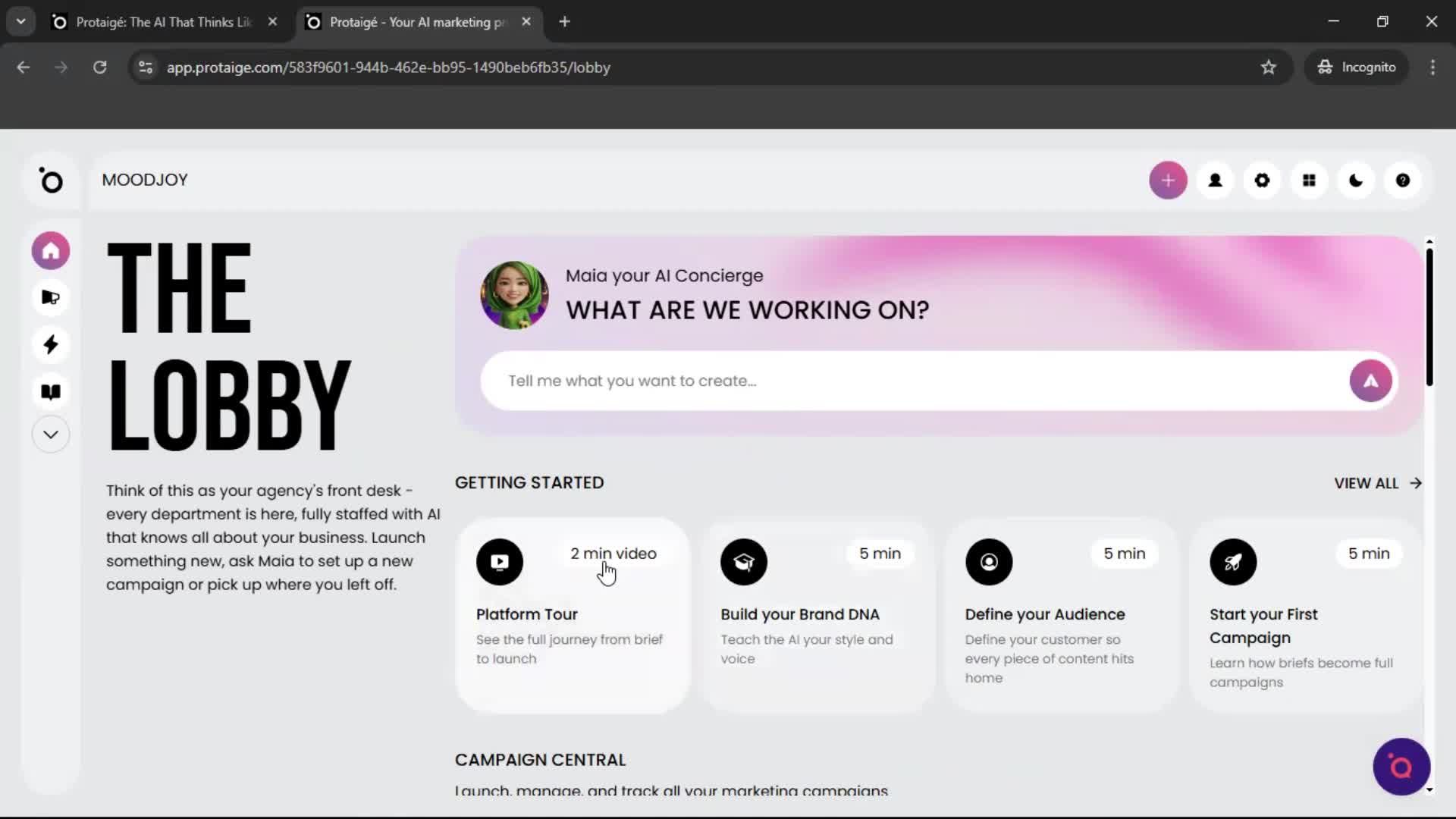Click the Incognito indicator in browser toolbar
The image size is (1456, 819).
click(x=1357, y=67)
